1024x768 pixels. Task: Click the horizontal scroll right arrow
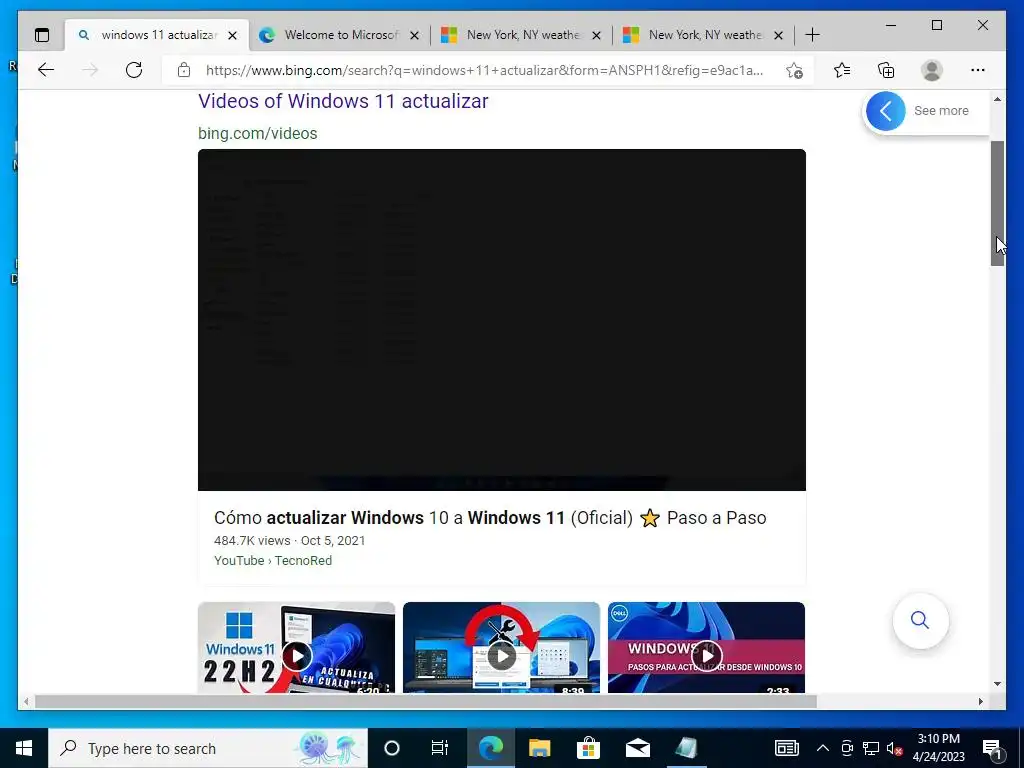click(x=980, y=701)
